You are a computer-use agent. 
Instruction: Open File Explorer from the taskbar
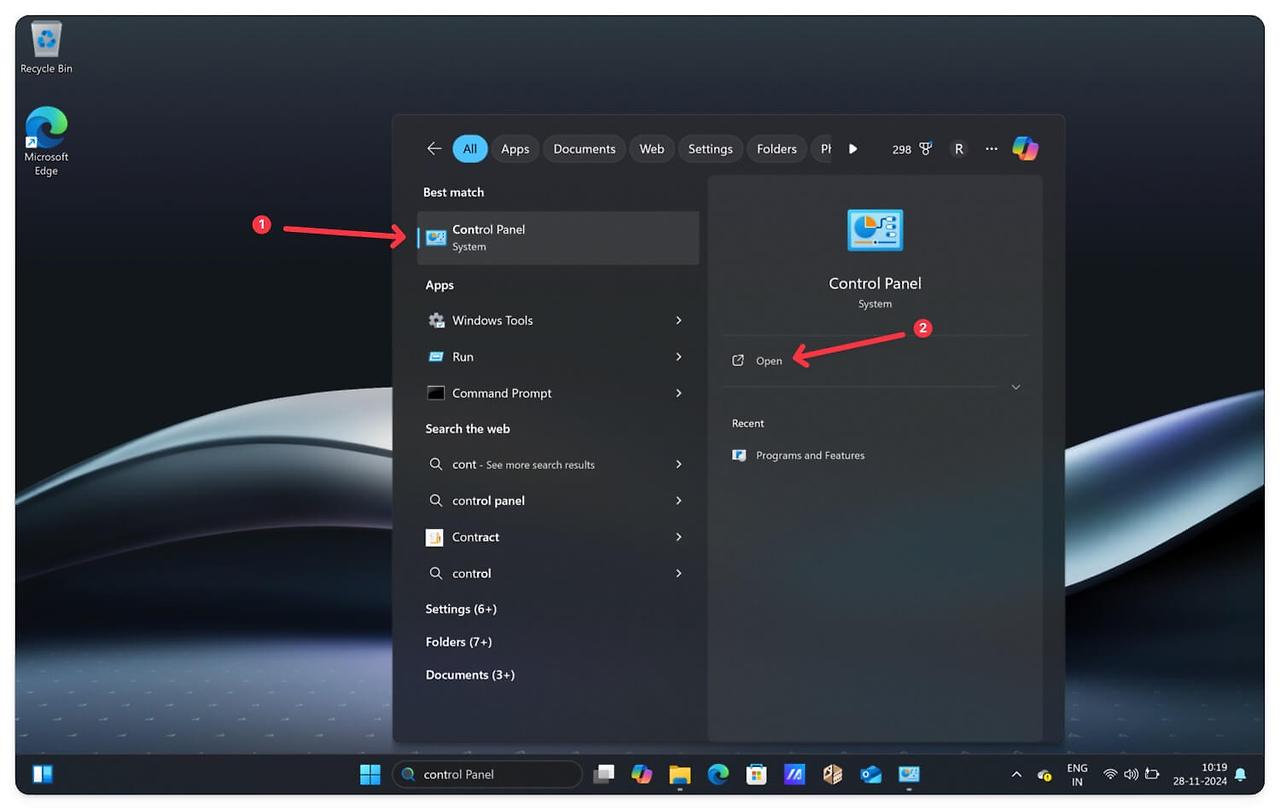click(x=680, y=774)
